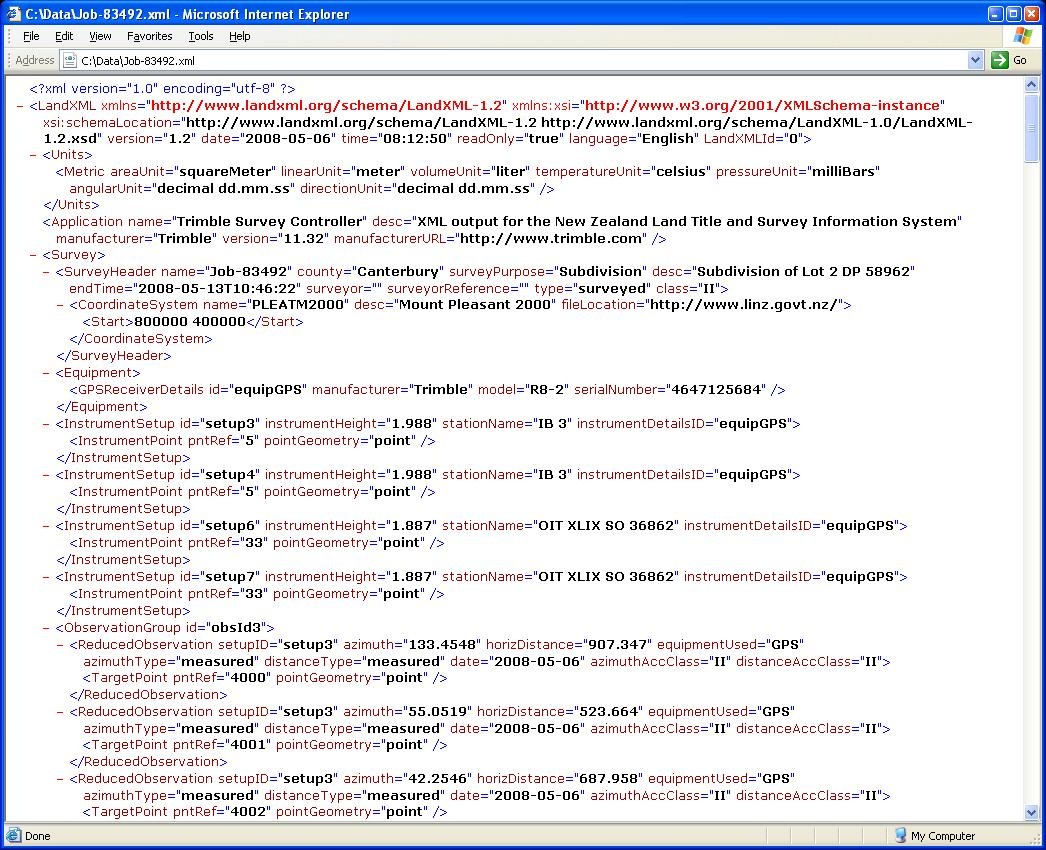Collapse the Units element node

(x=32, y=154)
